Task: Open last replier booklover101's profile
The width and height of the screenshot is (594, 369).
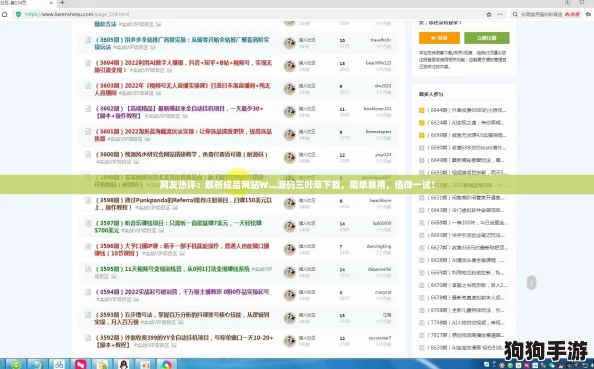Action: coord(377,109)
